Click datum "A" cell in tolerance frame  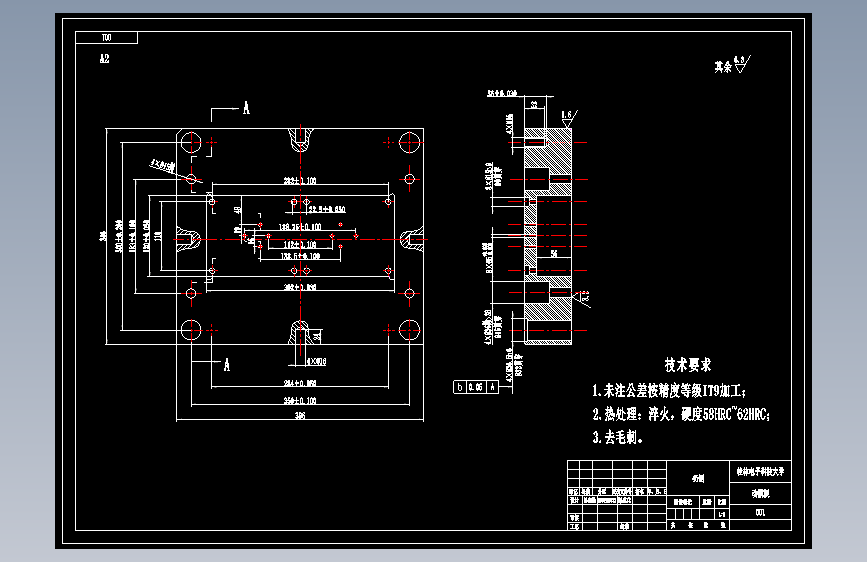pyautogui.click(x=492, y=387)
